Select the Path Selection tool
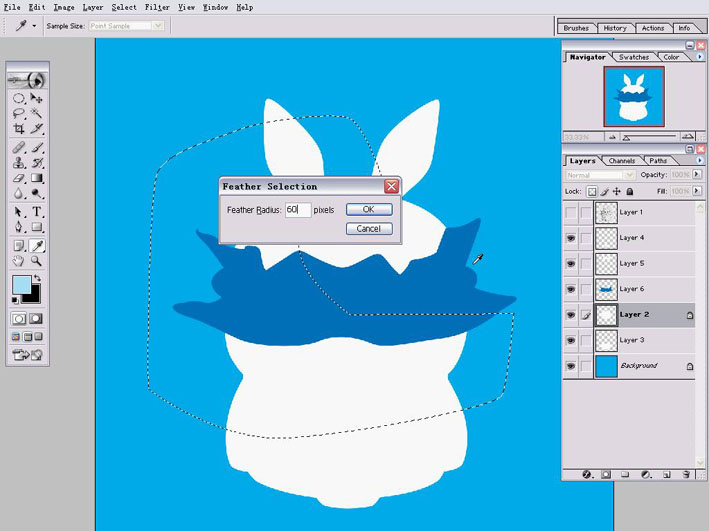Image resolution: width=709 pixels, height=531 pixels. (x=19, y=212)
